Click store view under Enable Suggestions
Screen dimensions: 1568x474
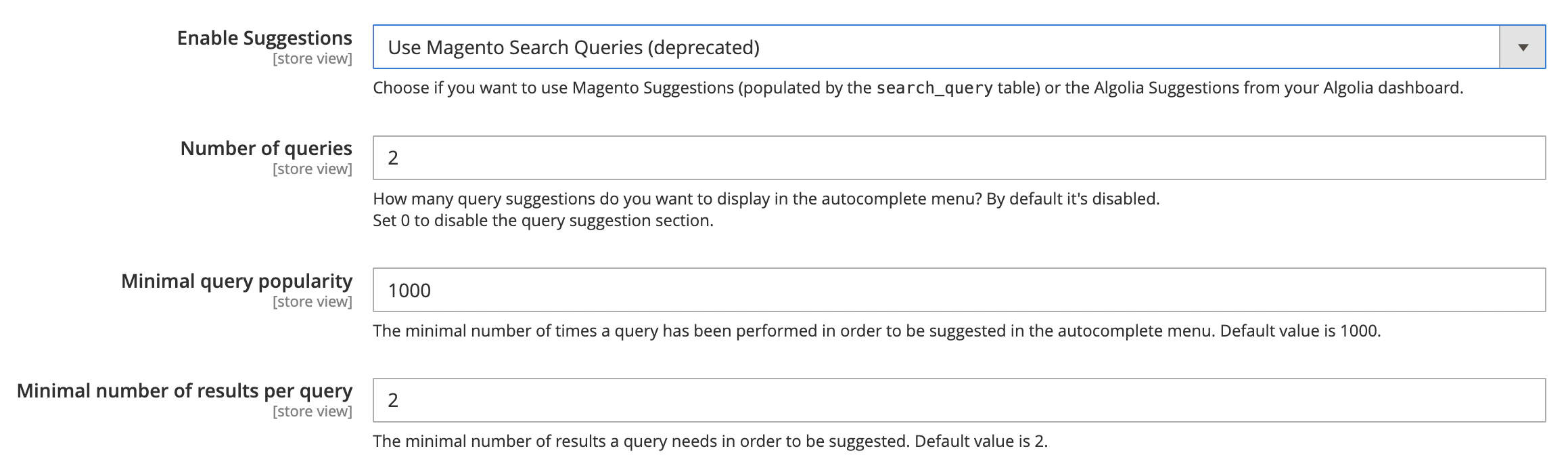tap(313, 59)
